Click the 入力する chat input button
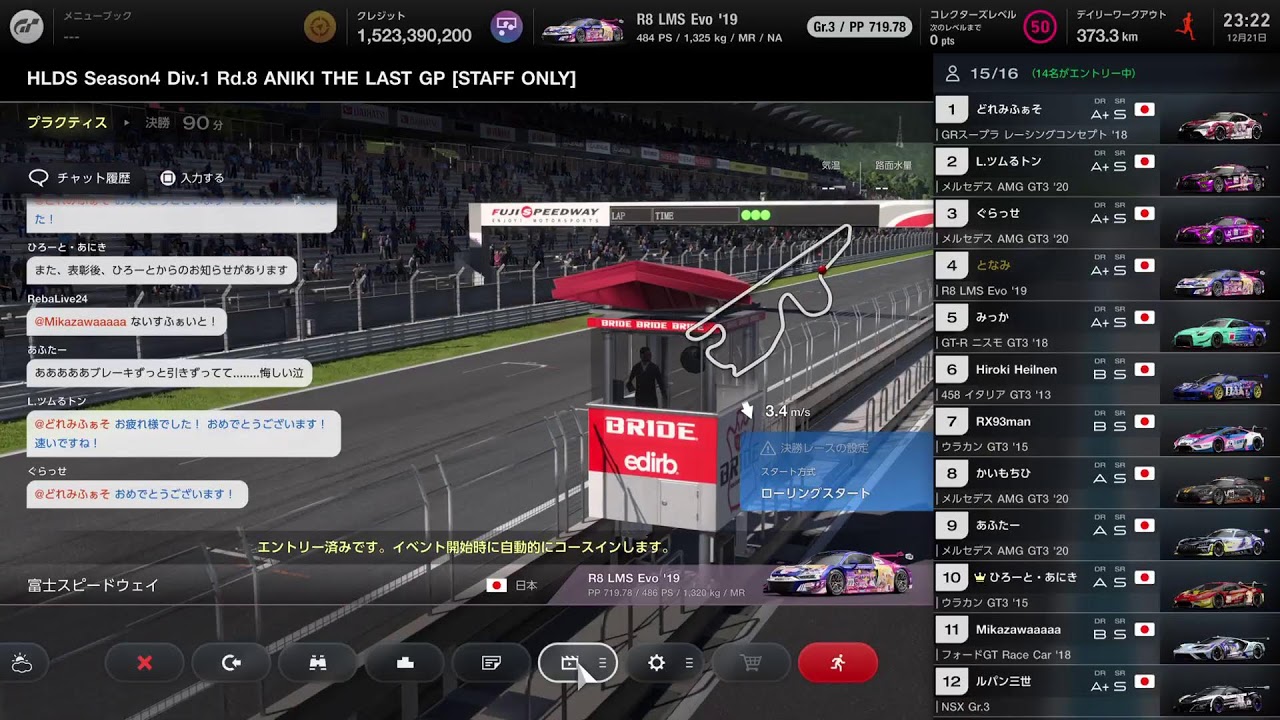The image size is (1280, 720). click(x=192, y=178)
